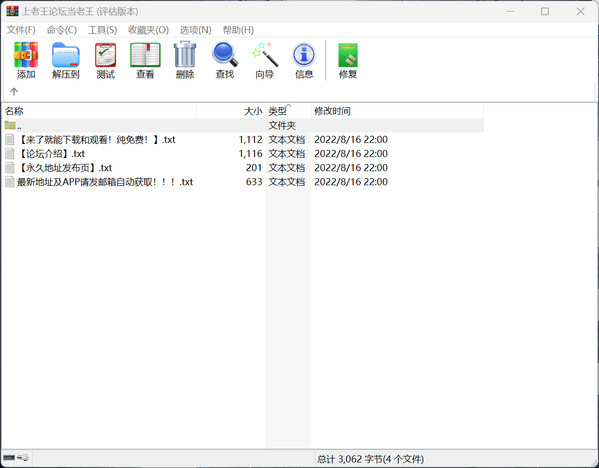Open the 命令(C) menu

62,30
